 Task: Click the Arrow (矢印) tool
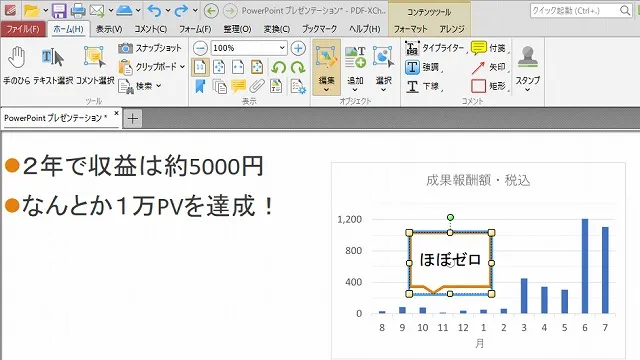click(489, 67)
